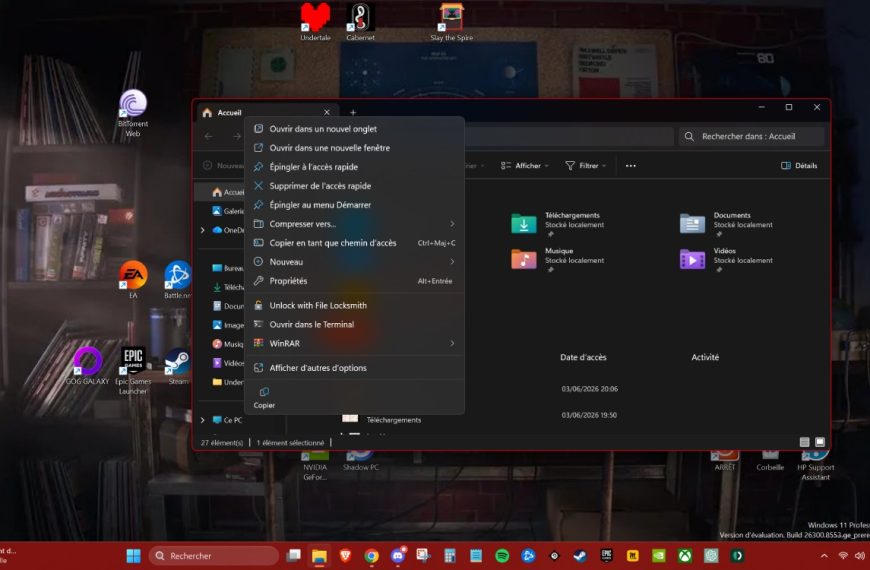Open the Afficher dropdown
The image size is (870, 570).
[524, 165]
